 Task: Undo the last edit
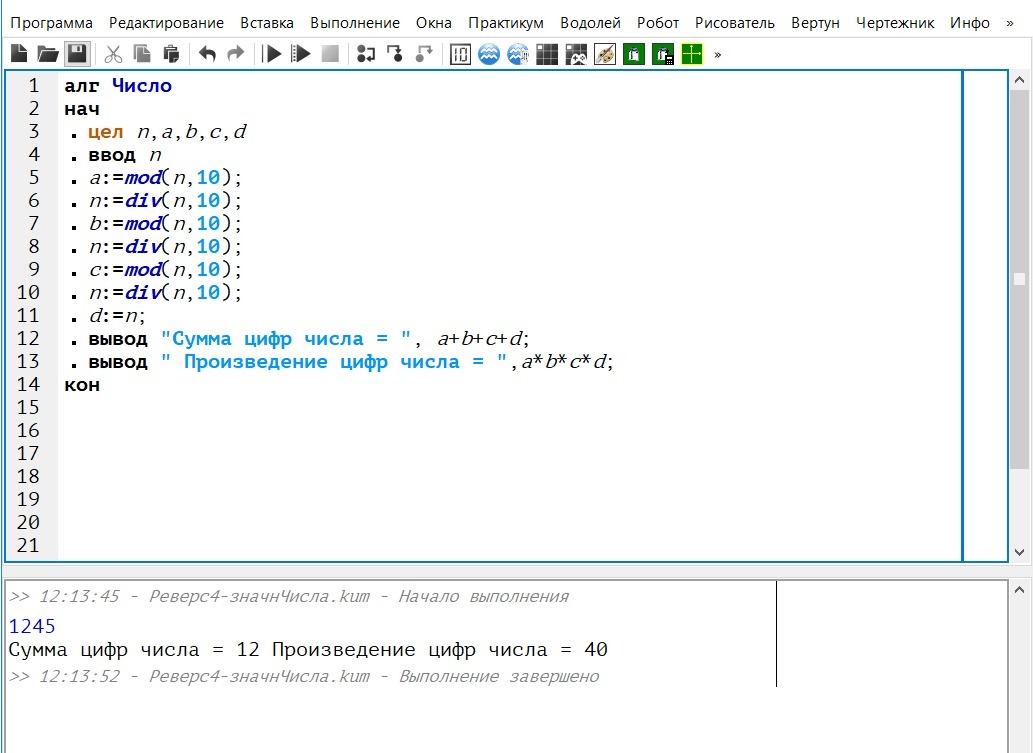point(207,54)
